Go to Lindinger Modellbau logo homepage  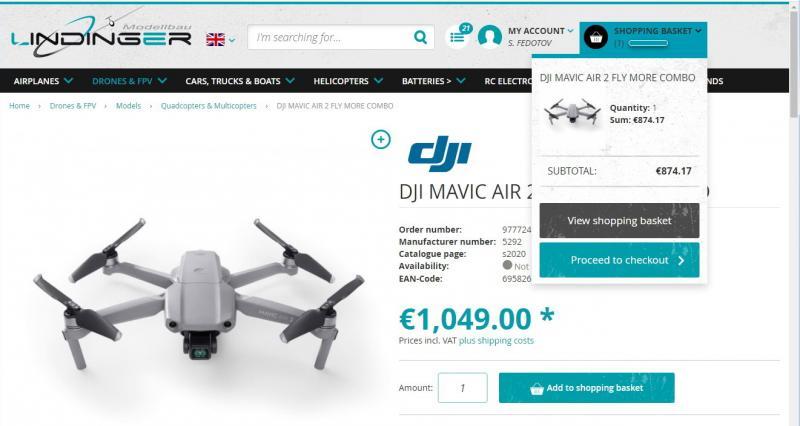coord(101,36)
